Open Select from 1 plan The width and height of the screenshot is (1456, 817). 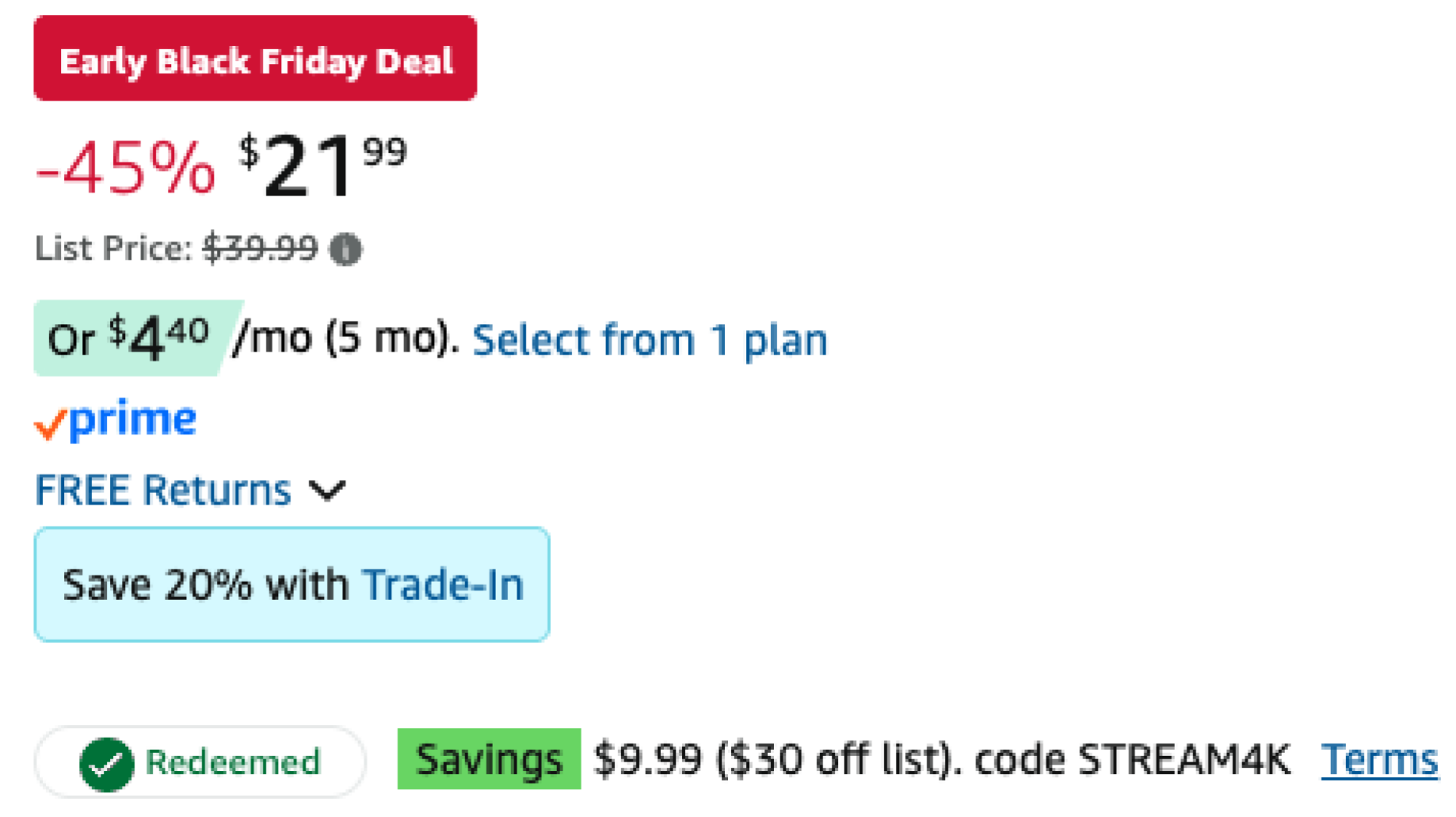pyautogui.click(x=650, y=338)
